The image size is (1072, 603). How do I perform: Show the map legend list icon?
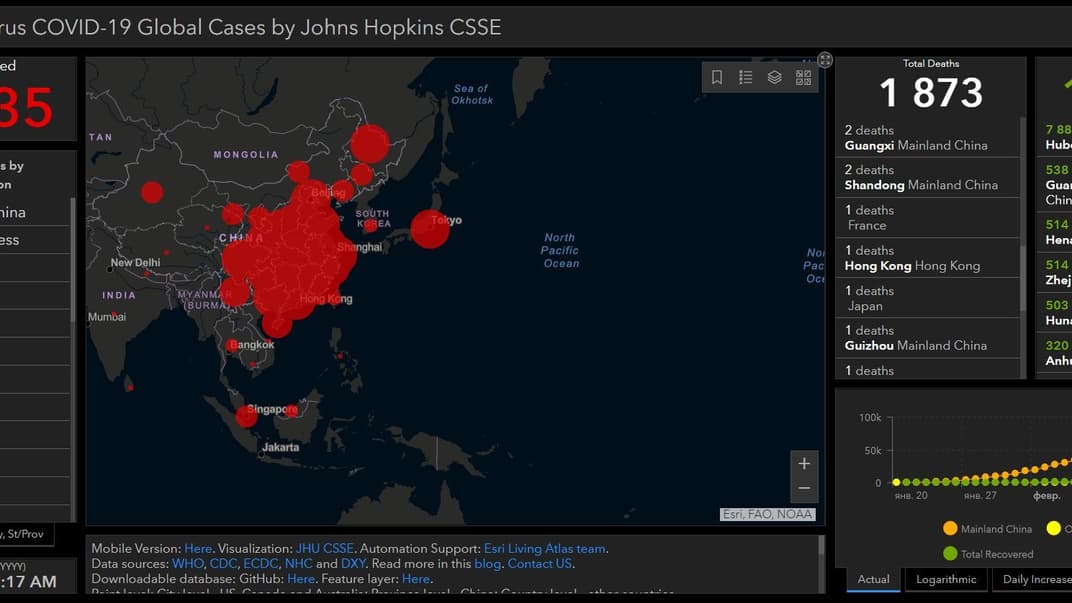click(746, 77)
